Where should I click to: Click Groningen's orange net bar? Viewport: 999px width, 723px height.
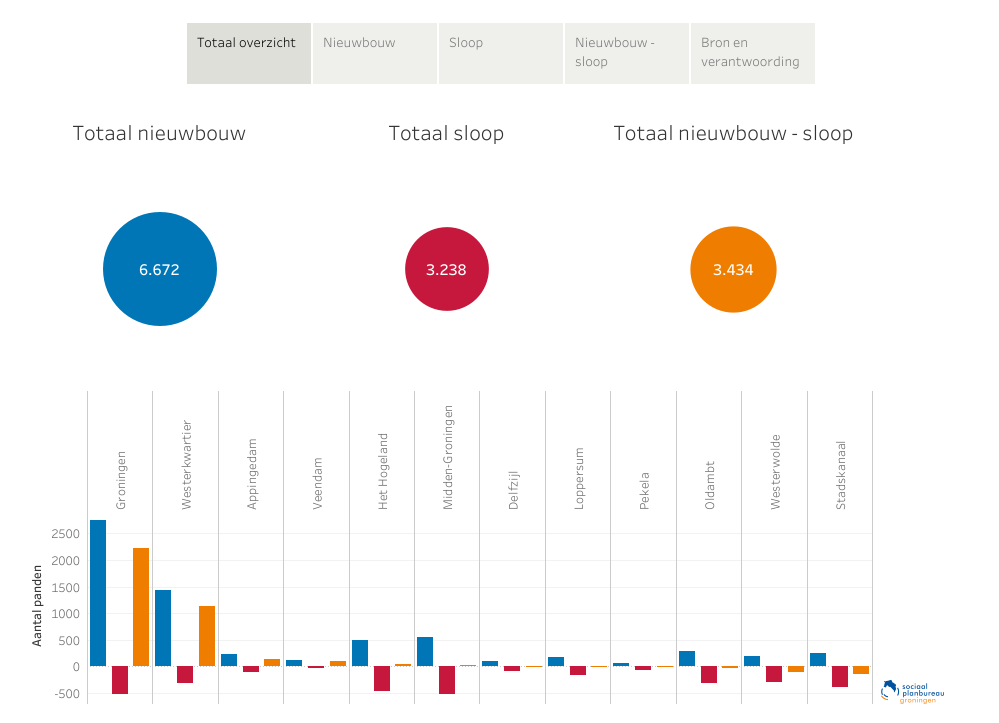(141, 606)
